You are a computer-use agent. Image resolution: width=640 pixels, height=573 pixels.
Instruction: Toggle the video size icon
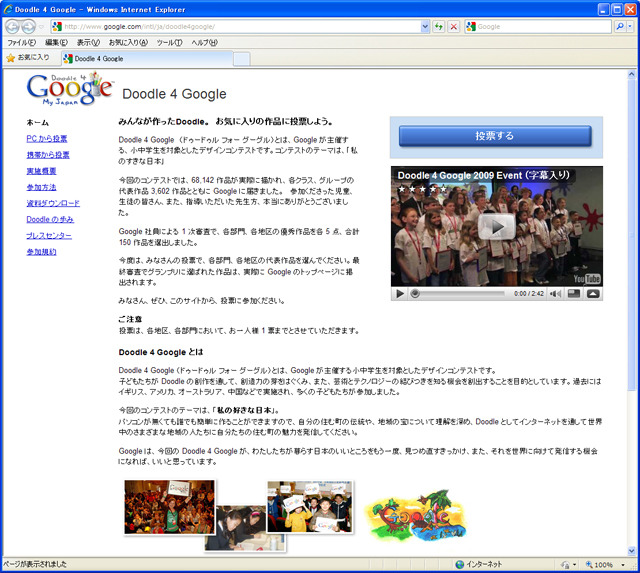[x=574, y=293]
